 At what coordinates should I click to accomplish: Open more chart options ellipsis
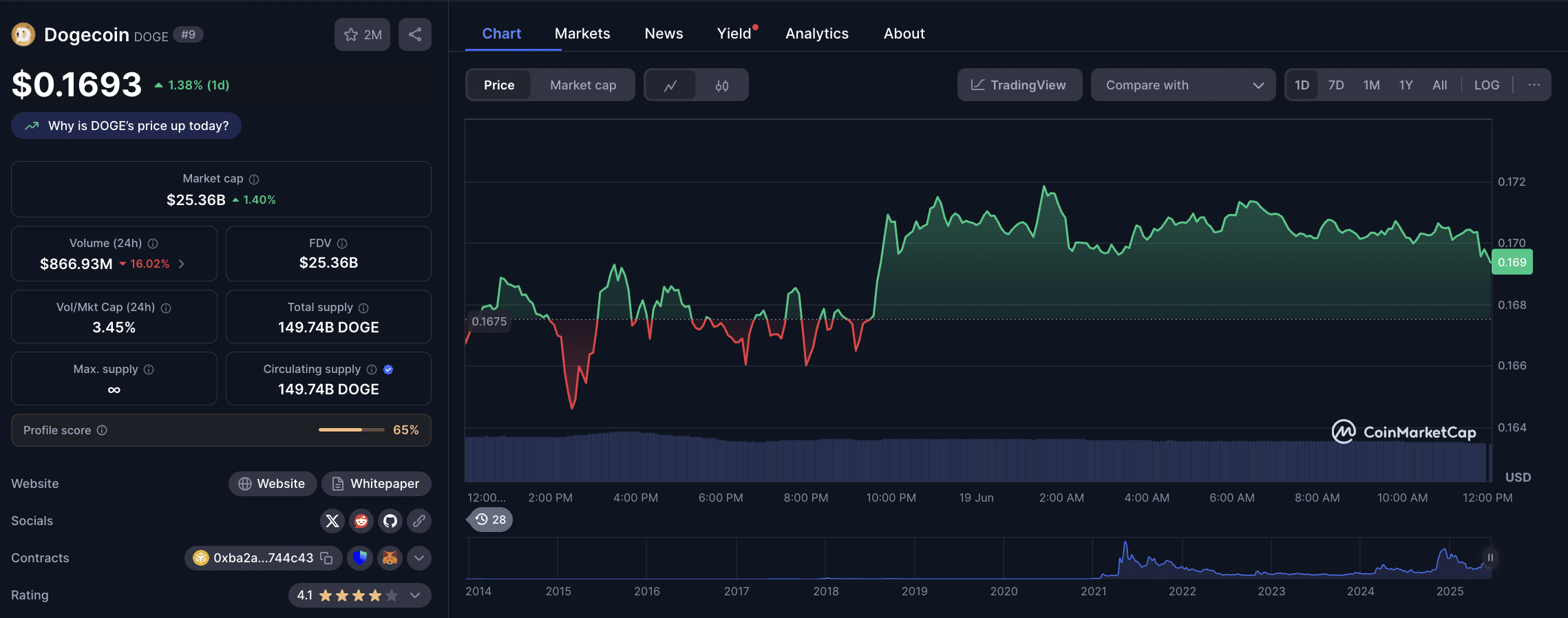[1534, 85]
